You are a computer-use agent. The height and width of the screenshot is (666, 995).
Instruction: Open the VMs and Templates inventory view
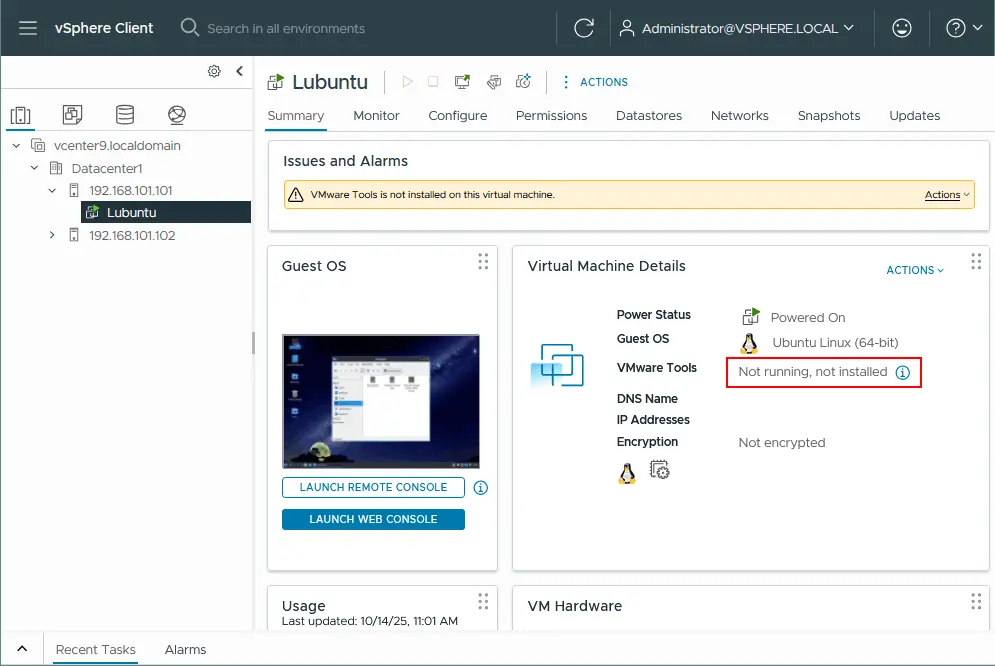click(72, 115)
